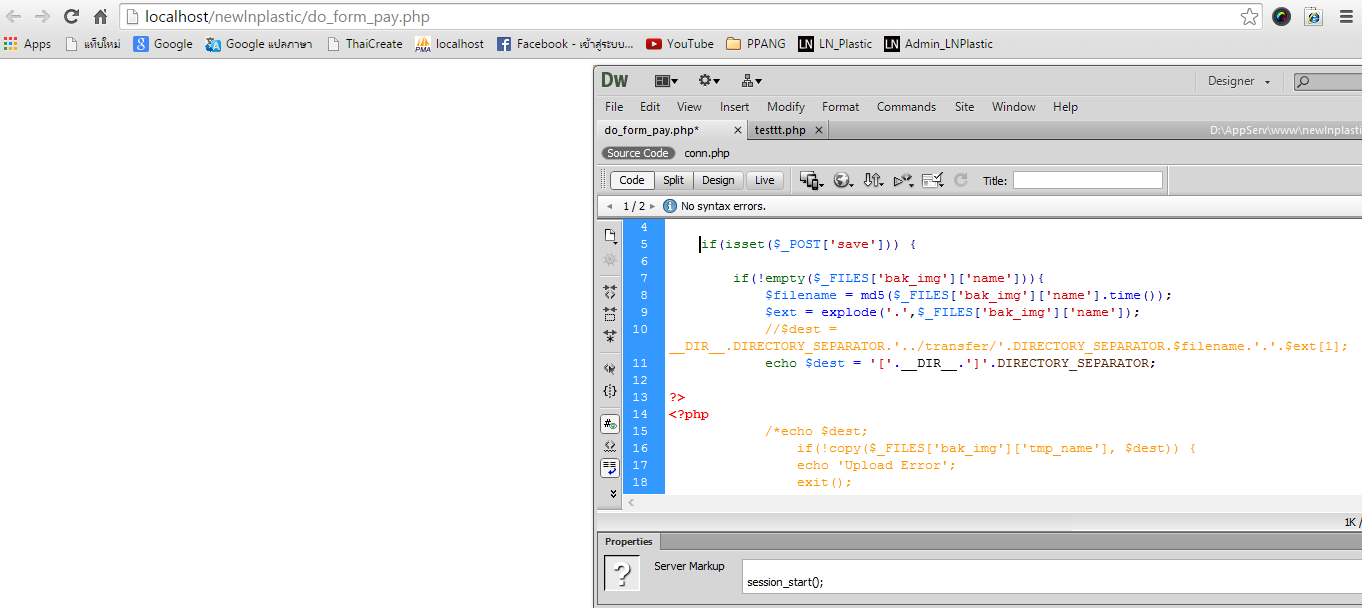This screenshot has height=608, width=1362.
Task: Open the Commands menu
Action: (906, 107)
